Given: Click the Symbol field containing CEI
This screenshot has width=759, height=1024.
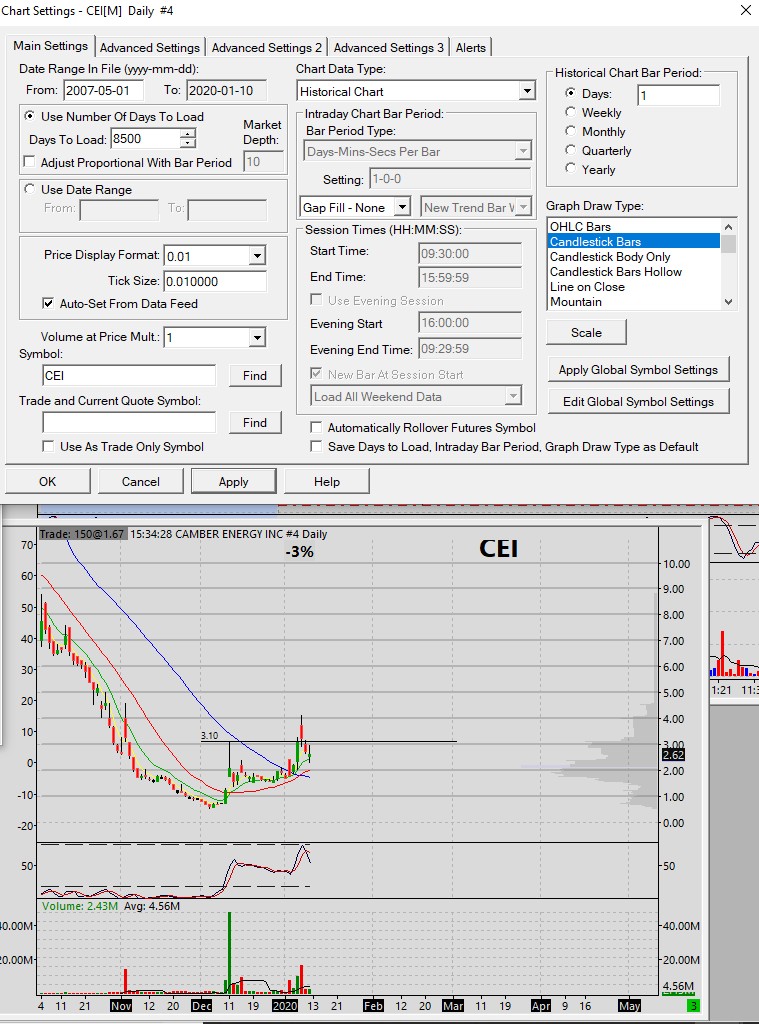Looking at the screenshot, I should coord(129,376).
